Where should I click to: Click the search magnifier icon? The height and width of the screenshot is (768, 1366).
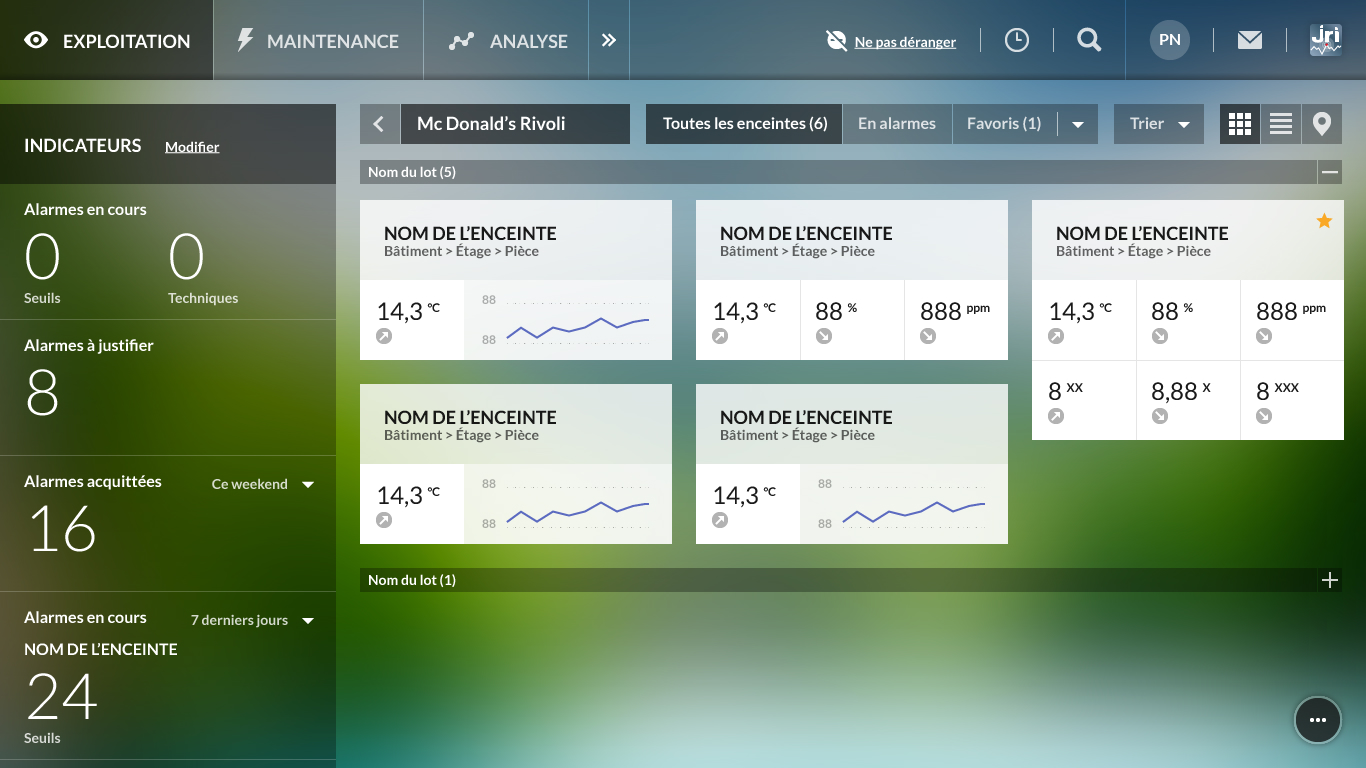(x=1089, y=40)
